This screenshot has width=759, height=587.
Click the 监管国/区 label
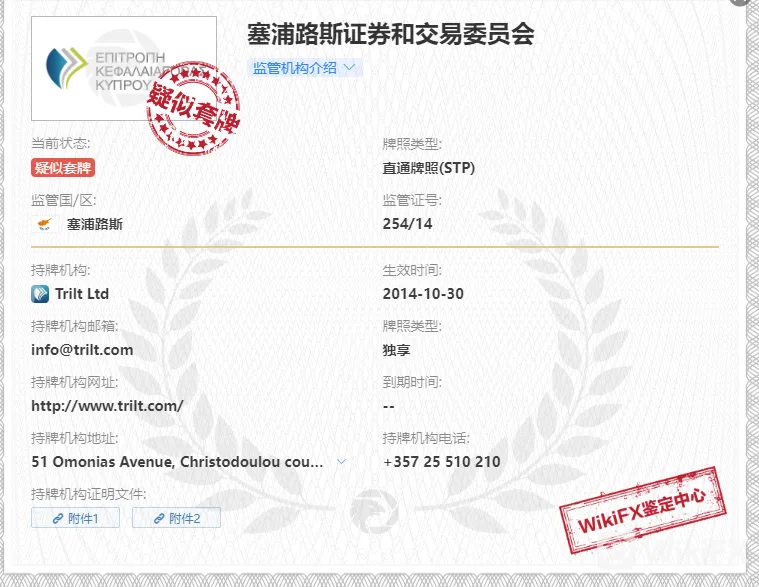(64, 200)
